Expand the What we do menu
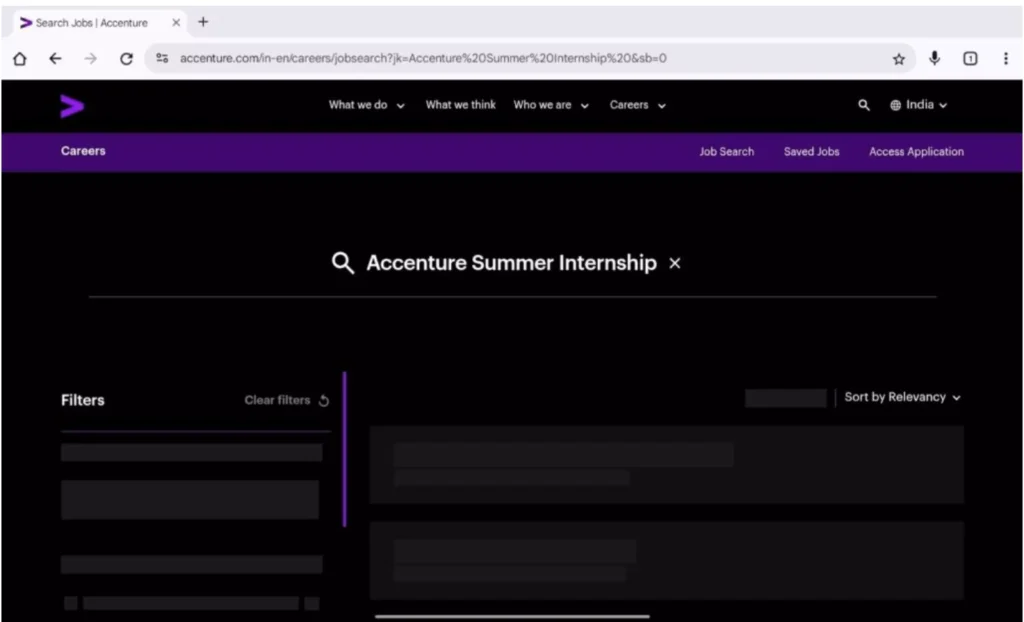Image resolution: width=1024 pixels, height=622 pixels. coord(366,104)
